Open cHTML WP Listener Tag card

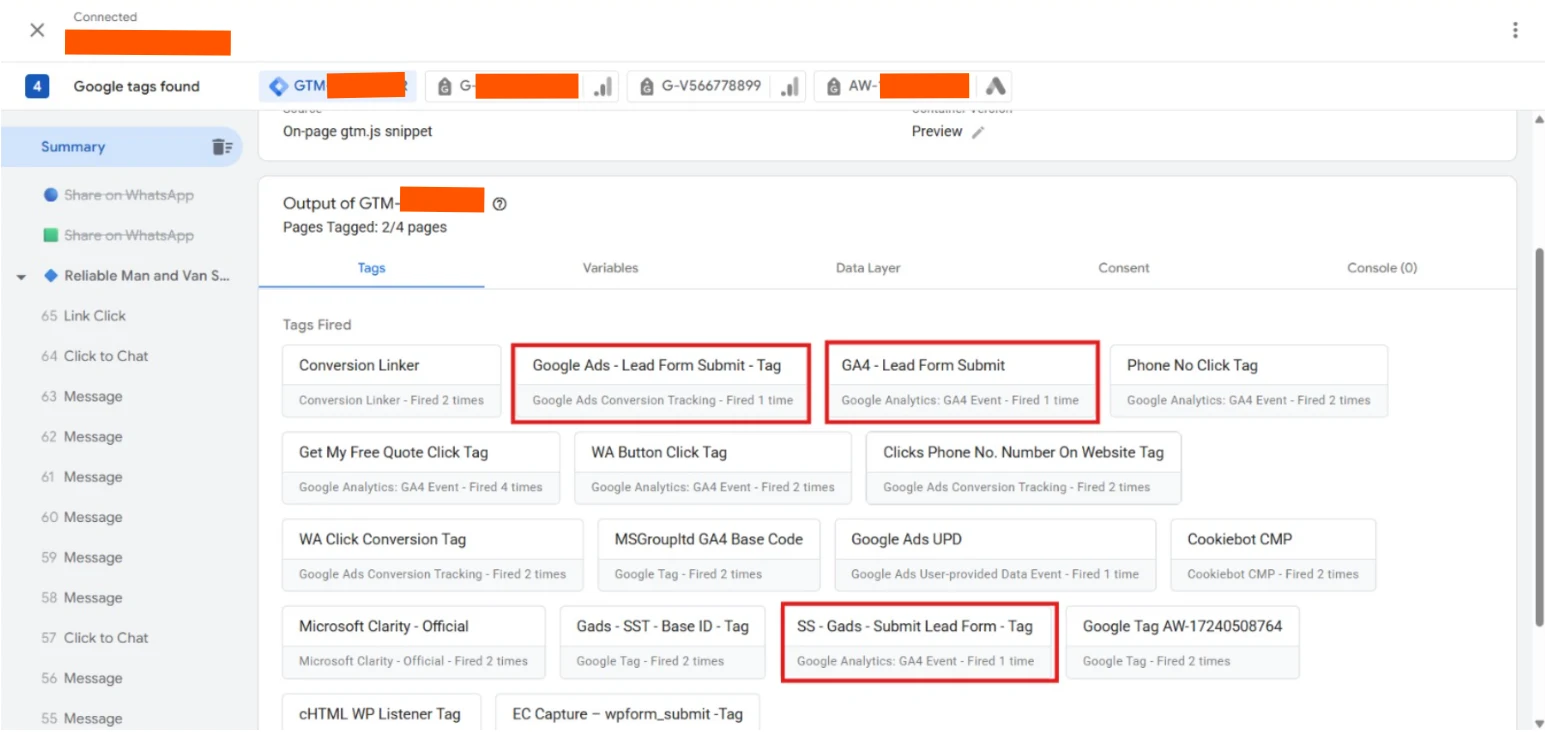[x=381, y=712]
